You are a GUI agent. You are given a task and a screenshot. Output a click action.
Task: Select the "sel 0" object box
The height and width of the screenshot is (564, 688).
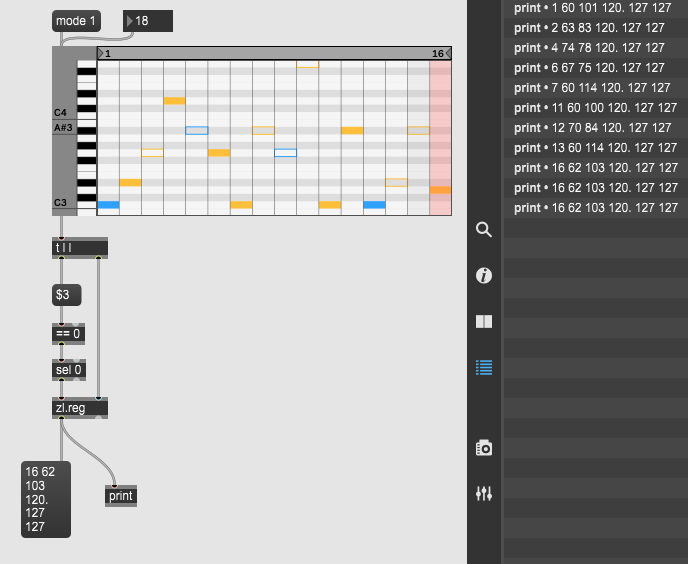pyautogui.click(x=69, y=369)
